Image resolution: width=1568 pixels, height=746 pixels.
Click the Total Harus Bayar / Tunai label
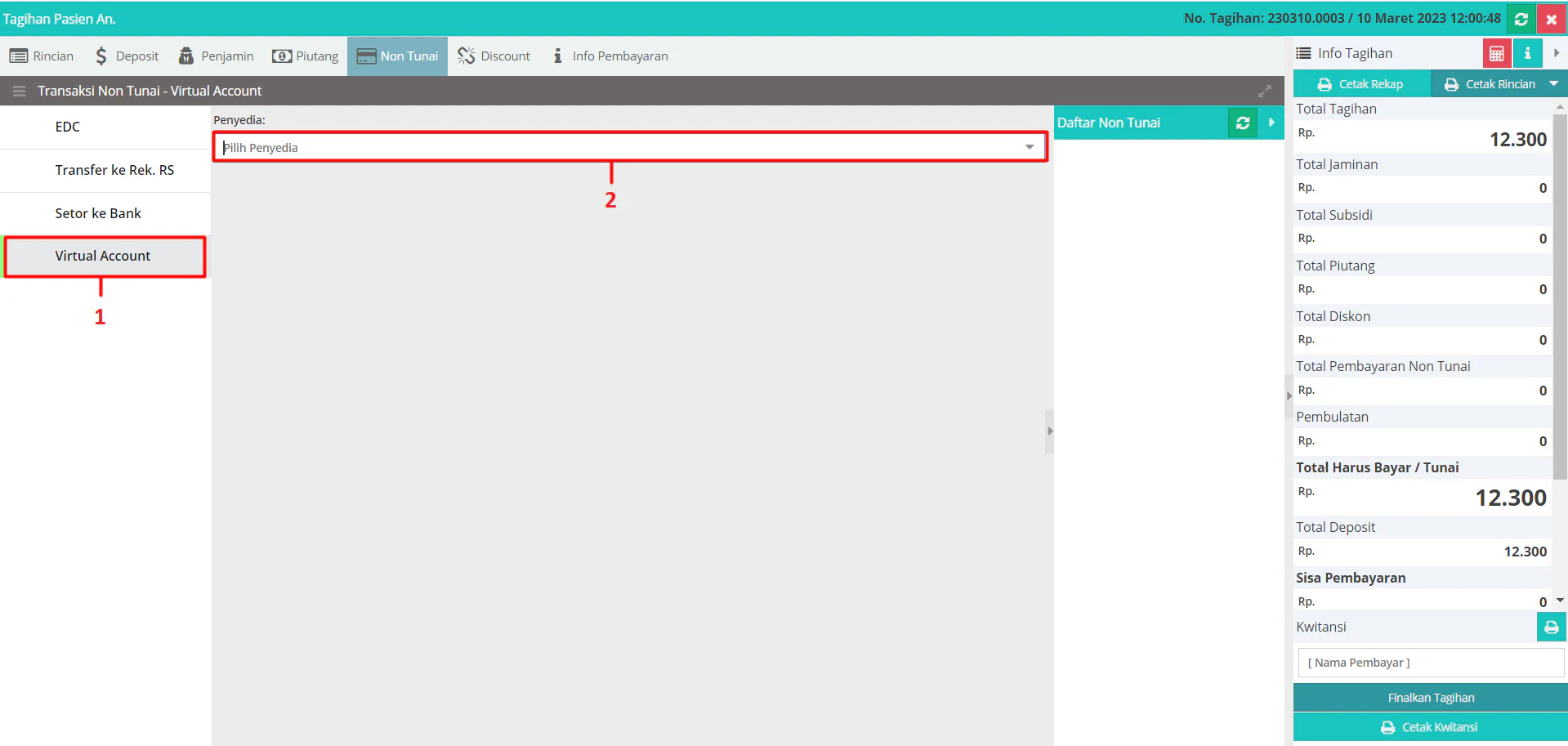[1377, 467]
